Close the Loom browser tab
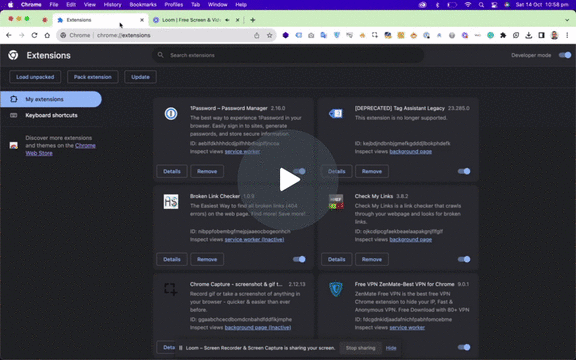Image resolution: width=576 pixels, height=360 pixels. pyautogui.click(x=237, y=20)
